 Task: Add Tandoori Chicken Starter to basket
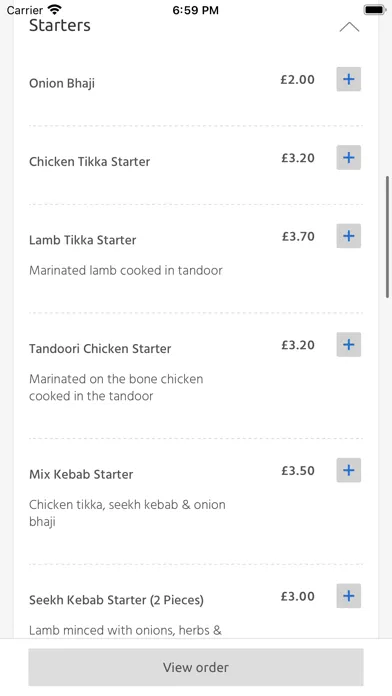[x=348, y=345]
